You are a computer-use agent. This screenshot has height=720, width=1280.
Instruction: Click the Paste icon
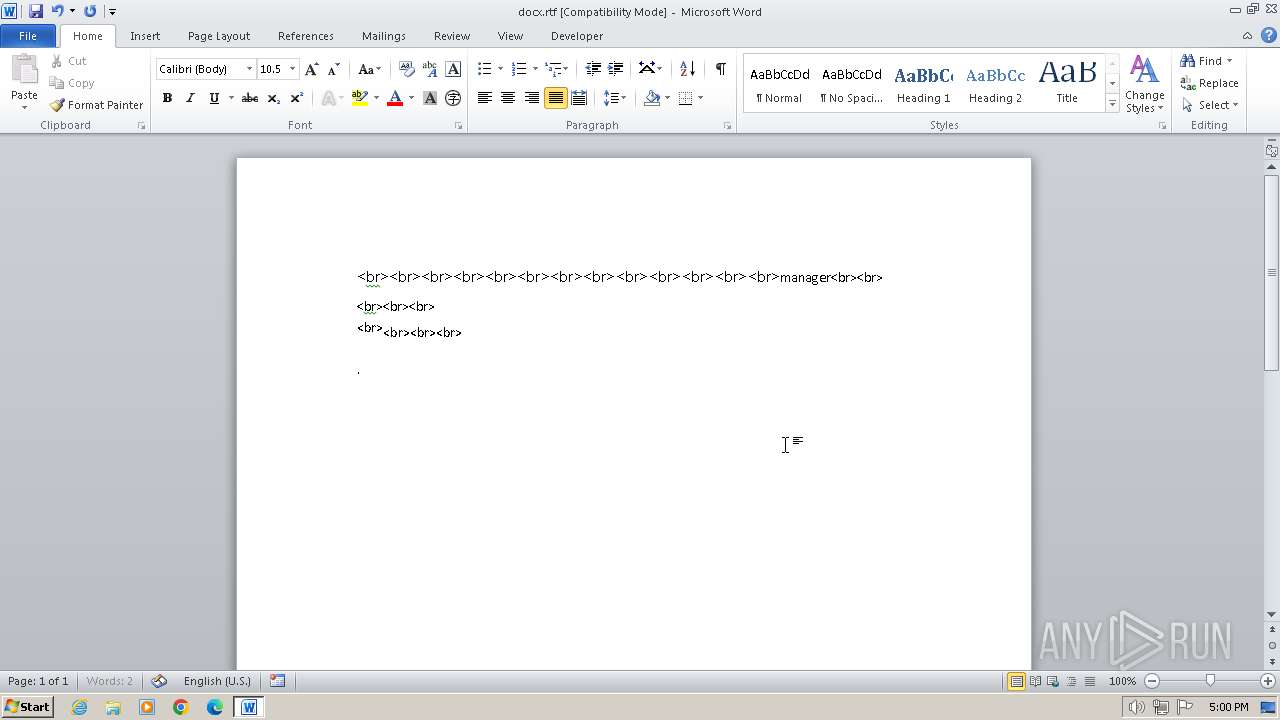(x=24, y=72)
